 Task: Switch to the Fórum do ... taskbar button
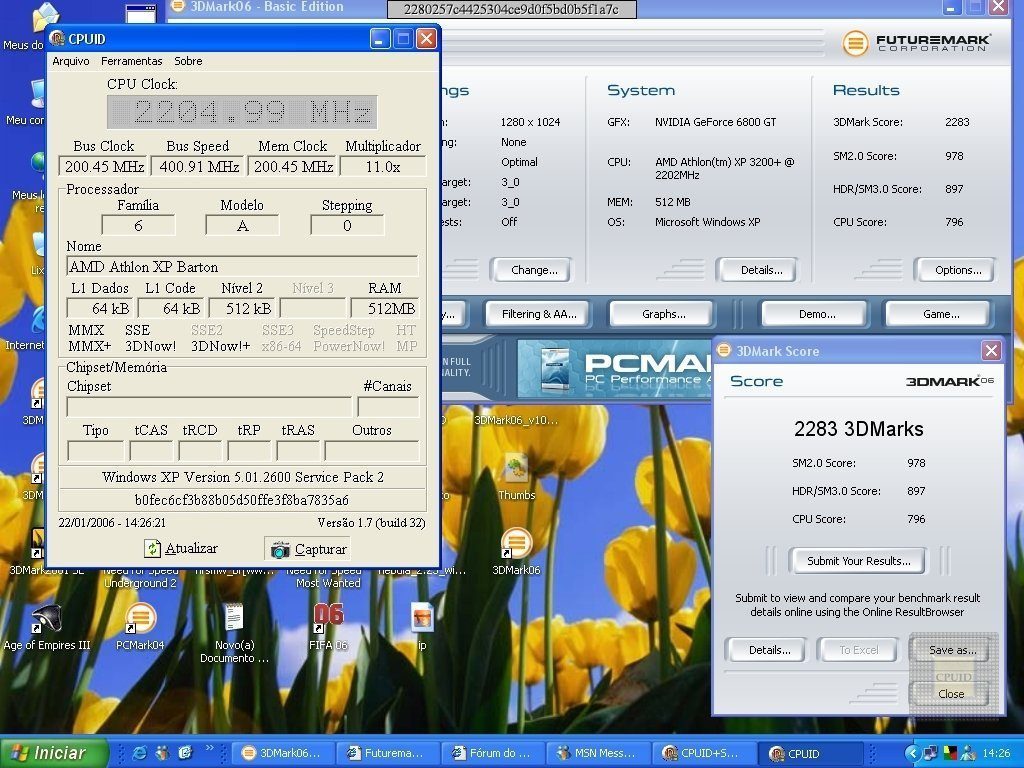click(492, 753)
